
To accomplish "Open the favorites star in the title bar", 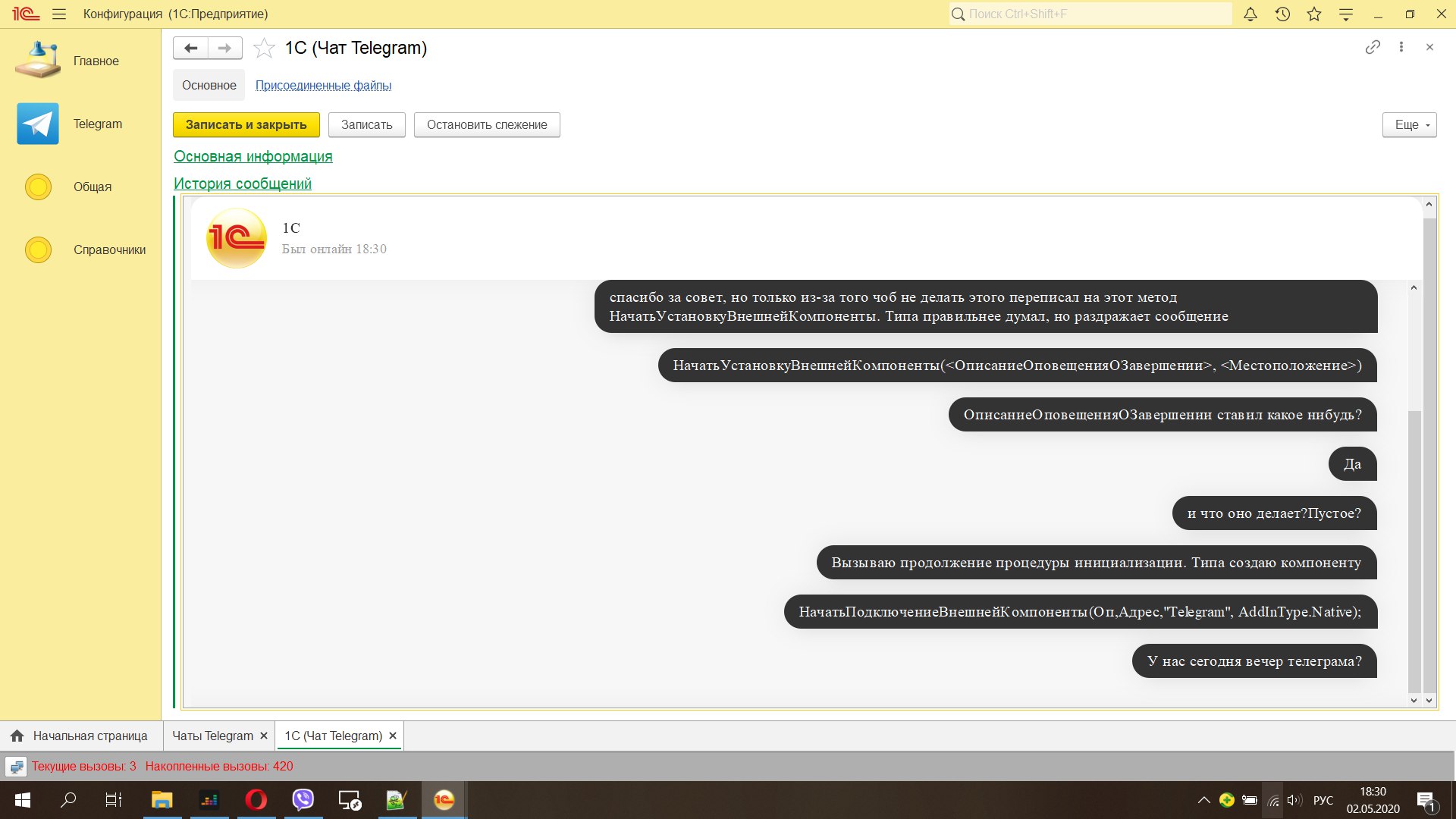I will click(x=1314, y=14).
